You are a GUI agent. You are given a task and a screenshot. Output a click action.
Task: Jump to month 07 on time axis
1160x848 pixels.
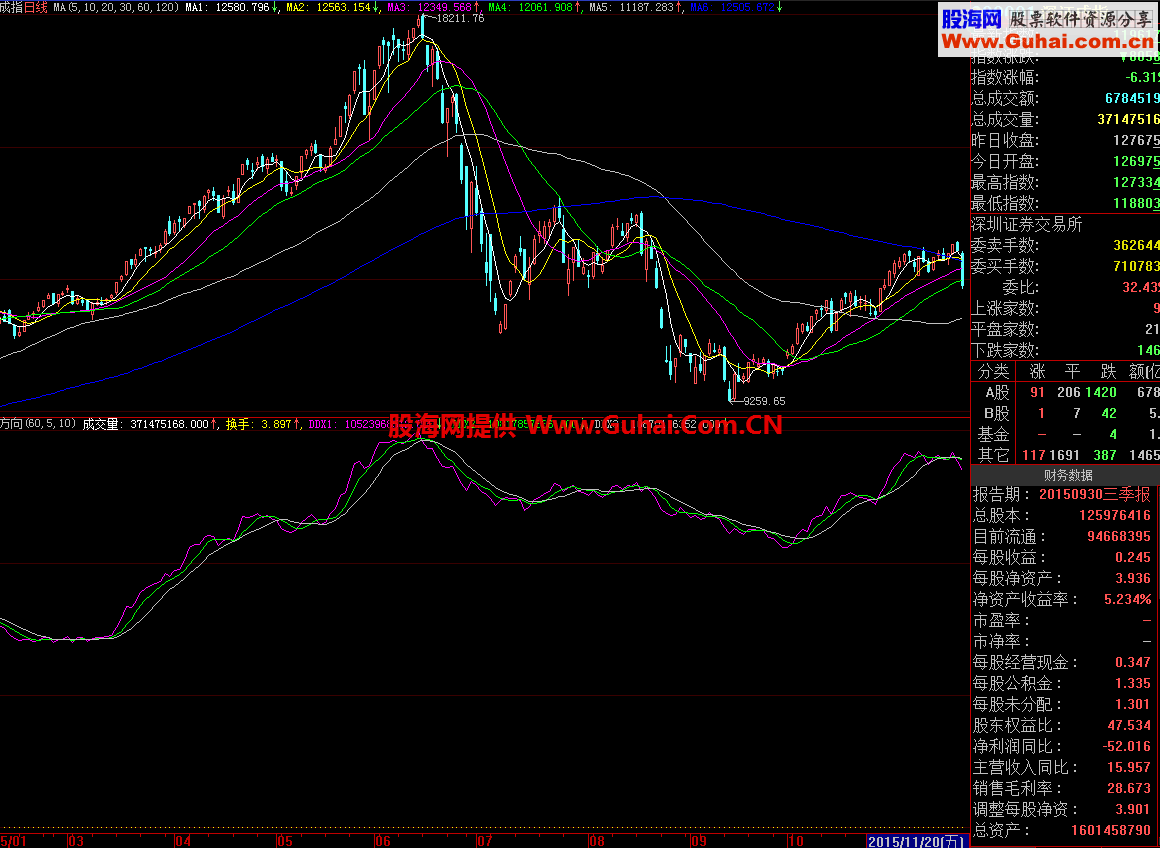[x=485, y=841]
